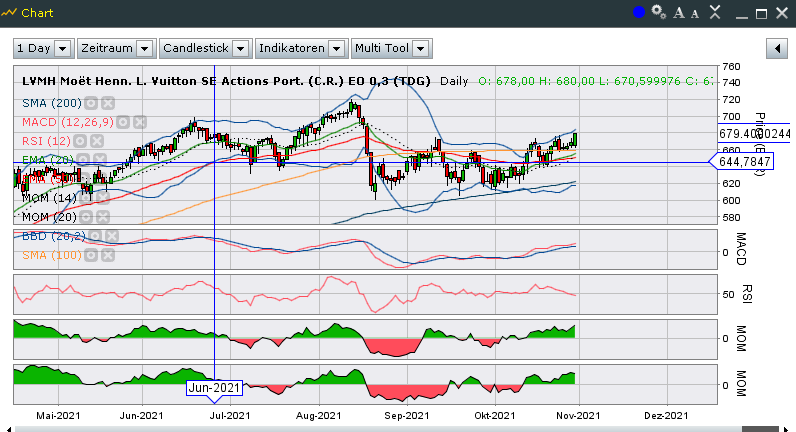Click the SMA (200) legend label
The image size is (796, 432).
click(x=52, y=104)
